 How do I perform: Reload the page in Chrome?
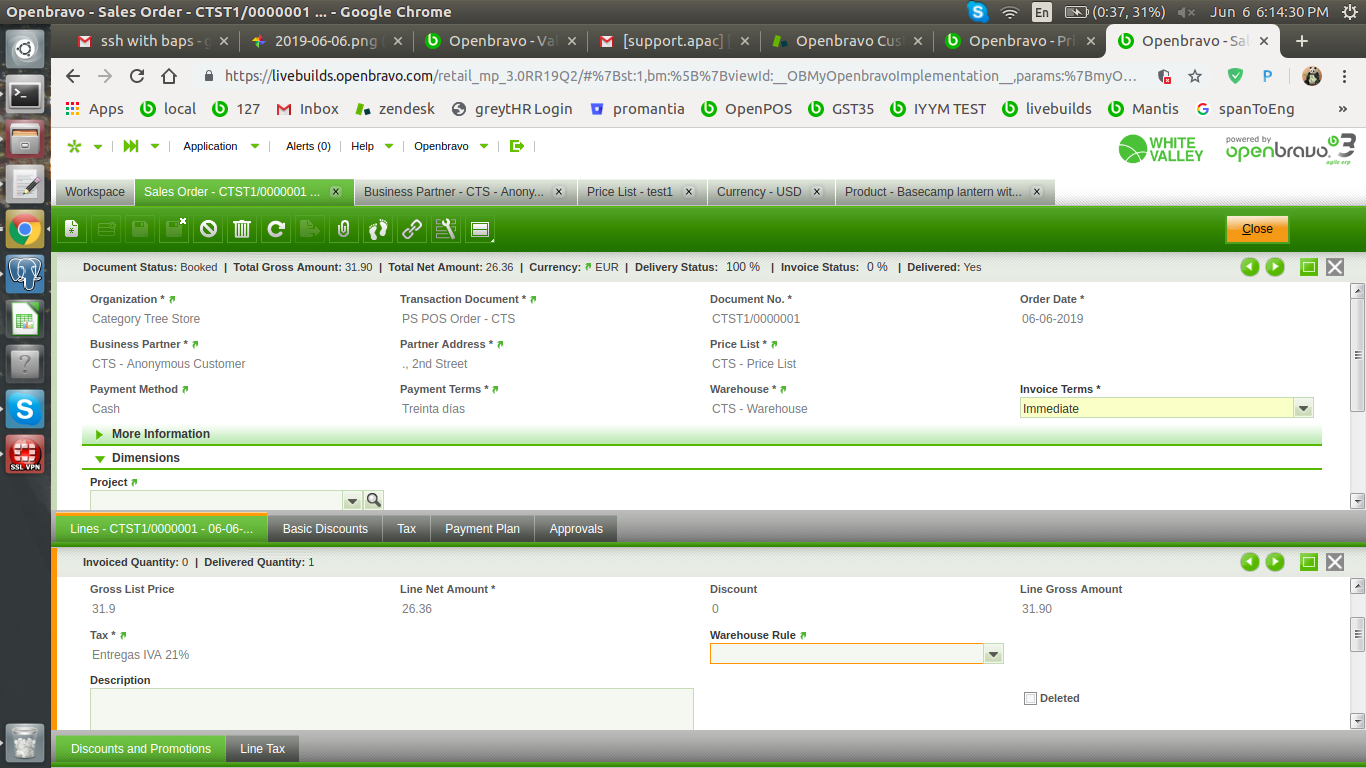(137, 76)
